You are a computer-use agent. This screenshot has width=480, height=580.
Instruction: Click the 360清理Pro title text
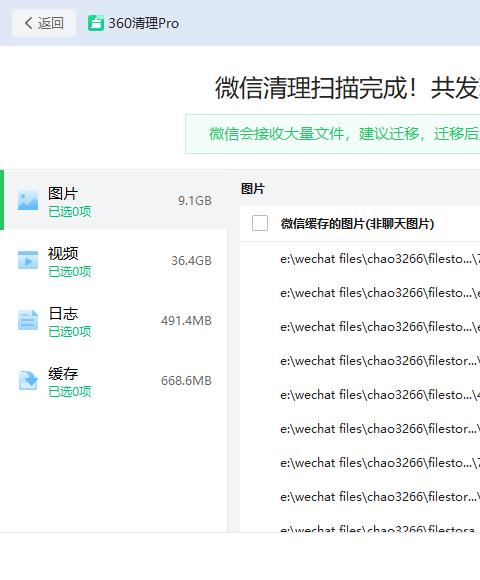[143, 23]
